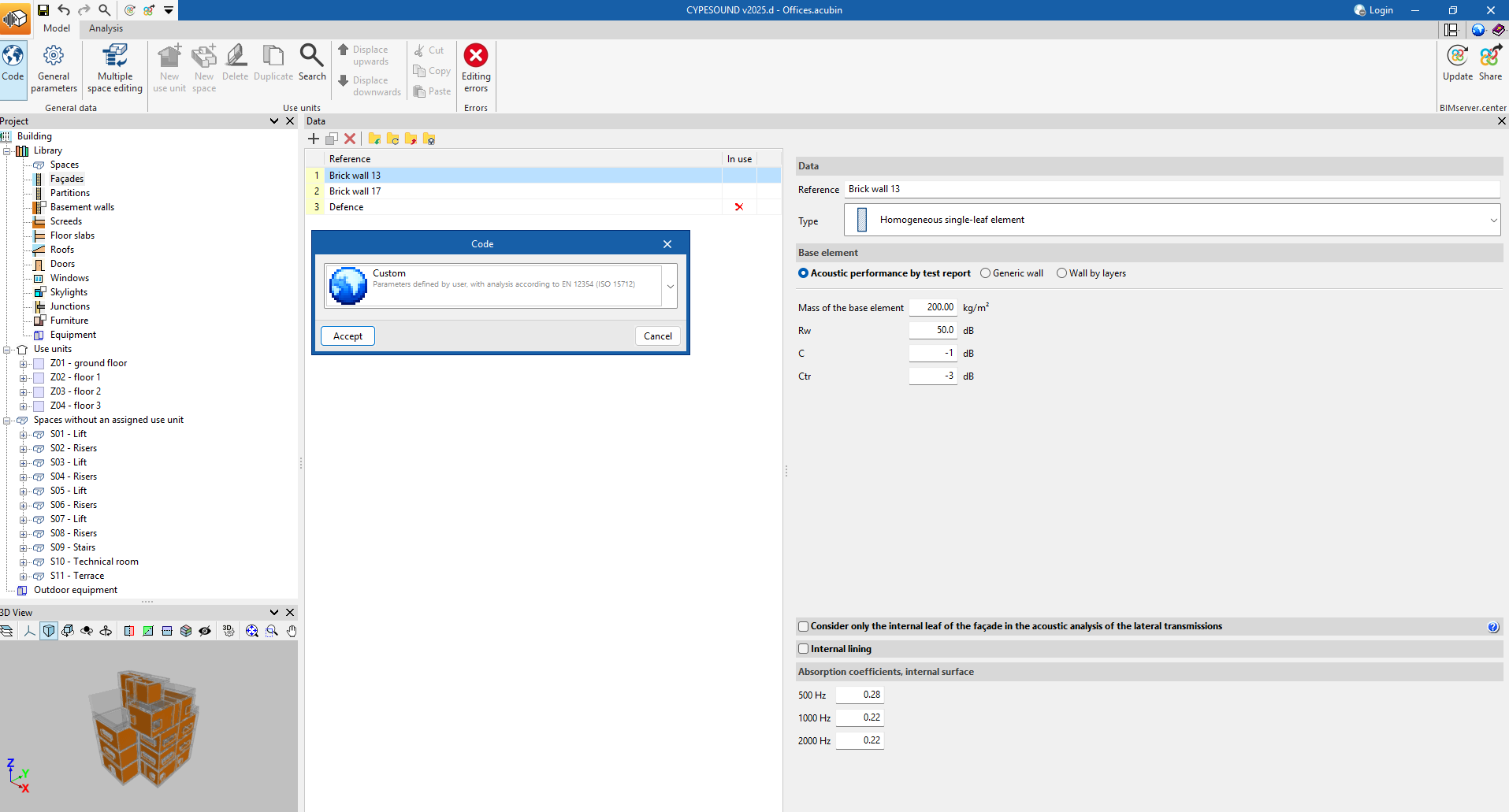Launch Multiple space editing tool
The image size is (1509, 812).
(115, 69)
